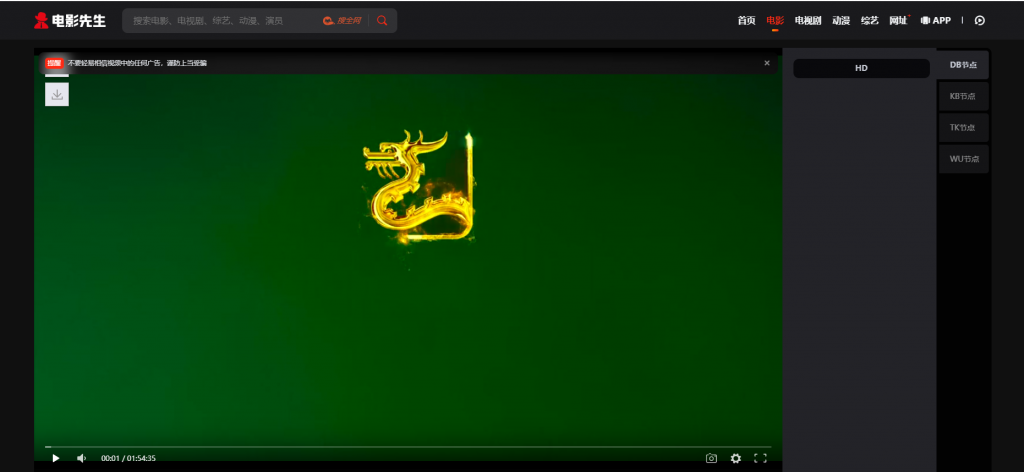Click the video progress bar
This screenshot has height=472, width=1024.
coord(408,447)
